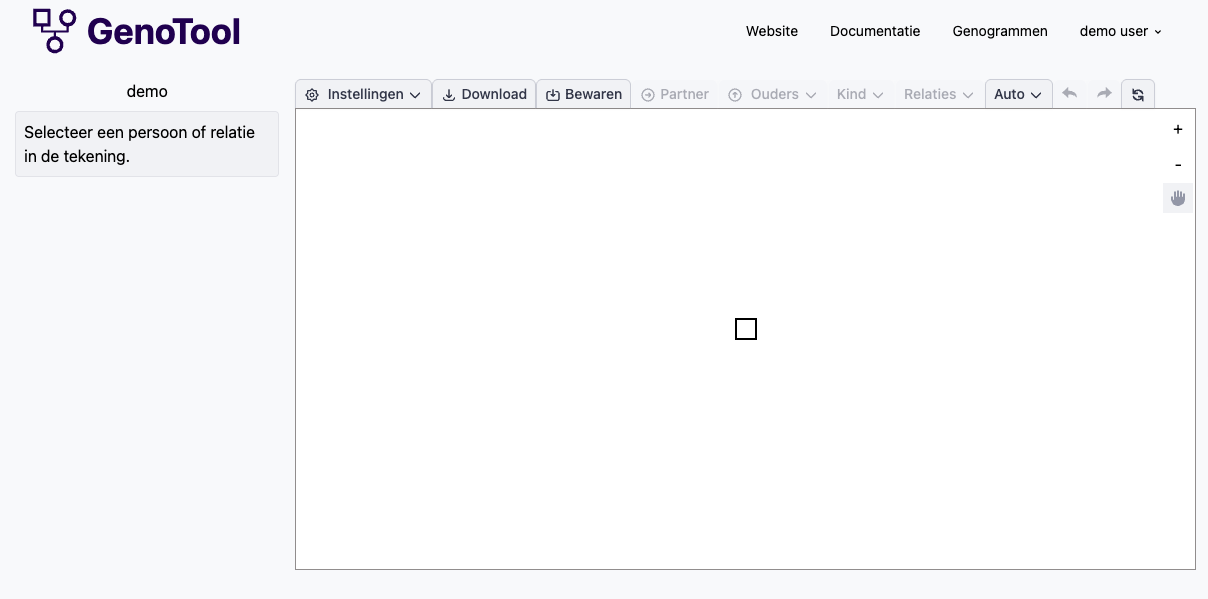Expand the Auto layout dropdown
This screenshot has width=1208, height=599.
pyautogui.click(x=1018, y=94)
